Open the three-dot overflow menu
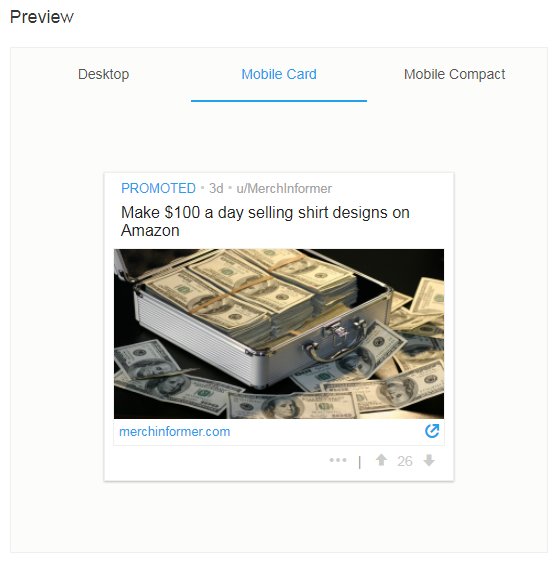 (x=338, y=460)
